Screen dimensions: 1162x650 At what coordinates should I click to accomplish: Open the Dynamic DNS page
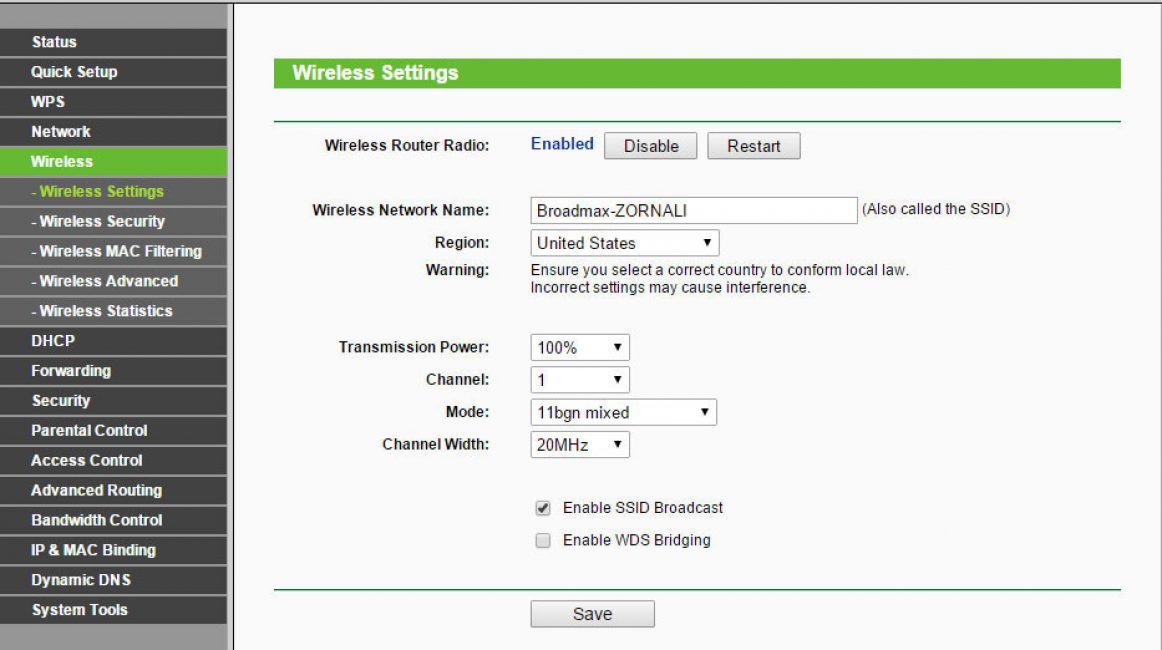(113, 580)
